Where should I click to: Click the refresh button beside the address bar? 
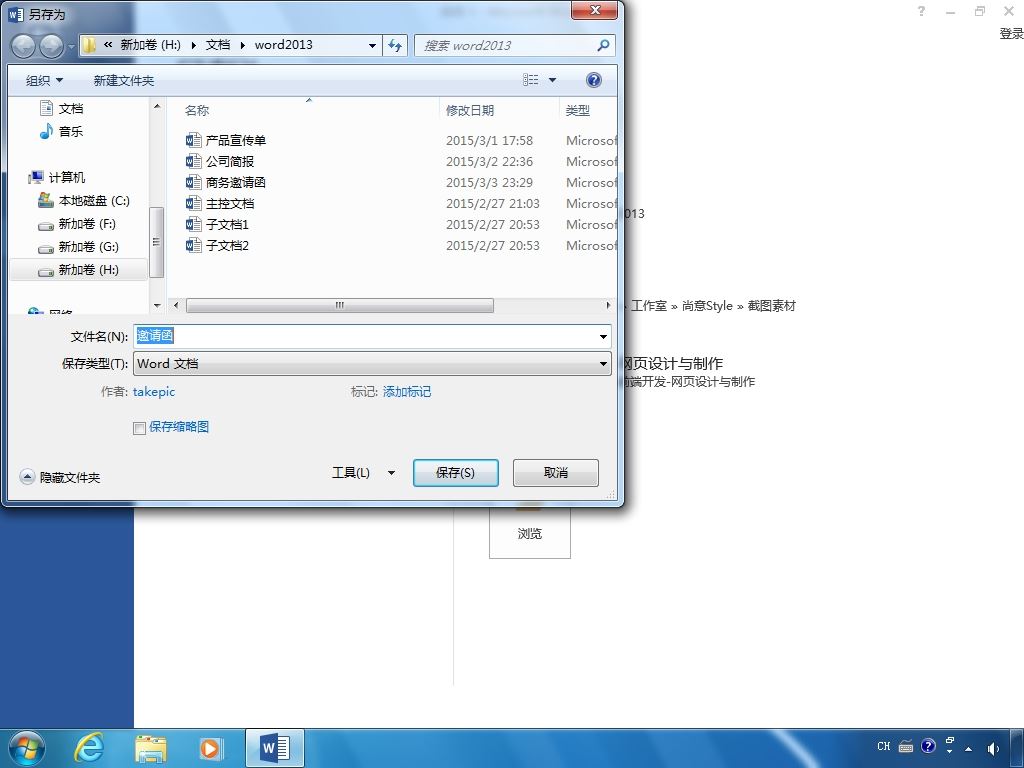pyautogui.click(x=395, y=45)
